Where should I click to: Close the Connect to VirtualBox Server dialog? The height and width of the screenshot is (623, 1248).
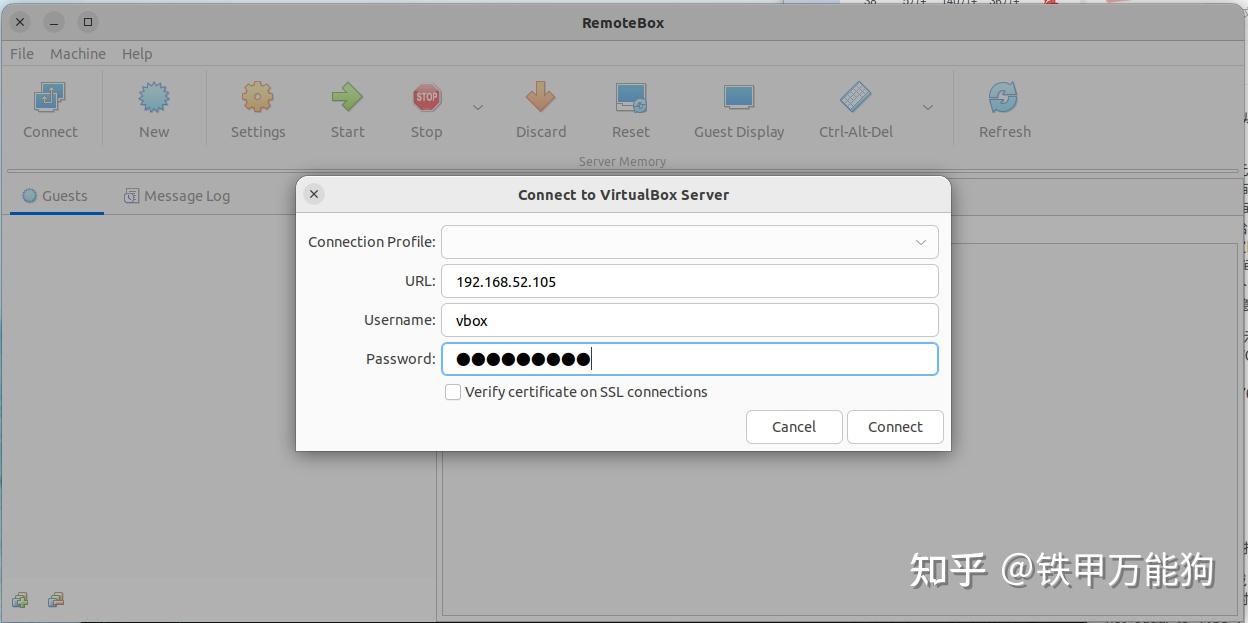pos(314,194)
